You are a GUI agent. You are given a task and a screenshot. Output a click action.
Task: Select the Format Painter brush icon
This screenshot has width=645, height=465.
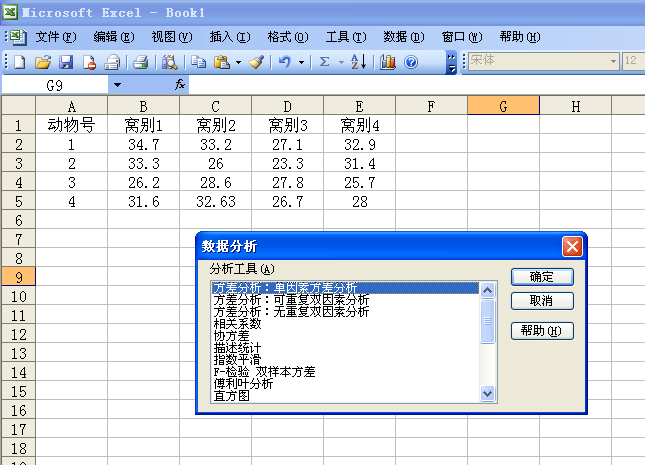(256, 63)
